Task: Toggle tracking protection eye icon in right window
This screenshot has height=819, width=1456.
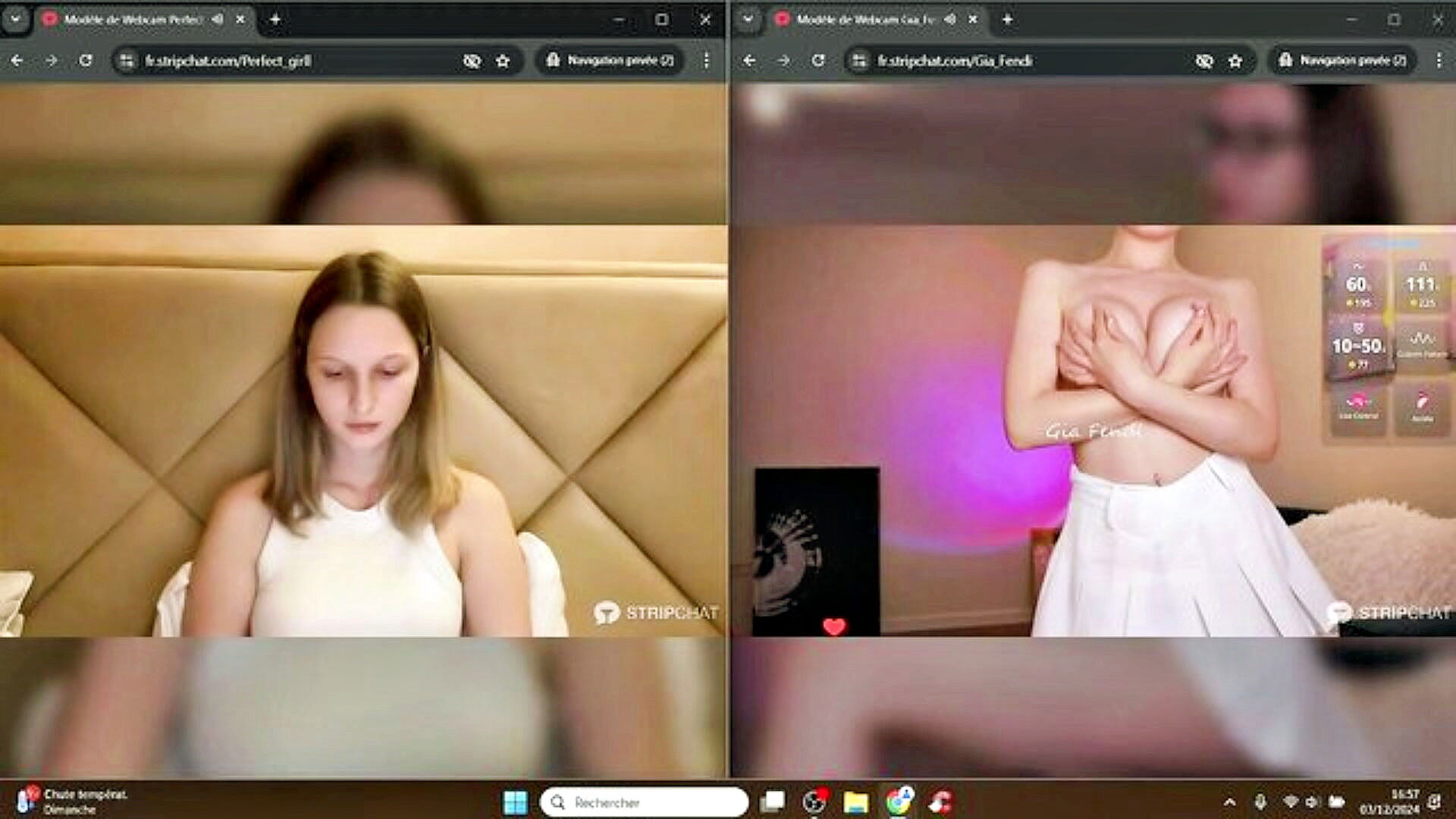Action: (1204, 61)
